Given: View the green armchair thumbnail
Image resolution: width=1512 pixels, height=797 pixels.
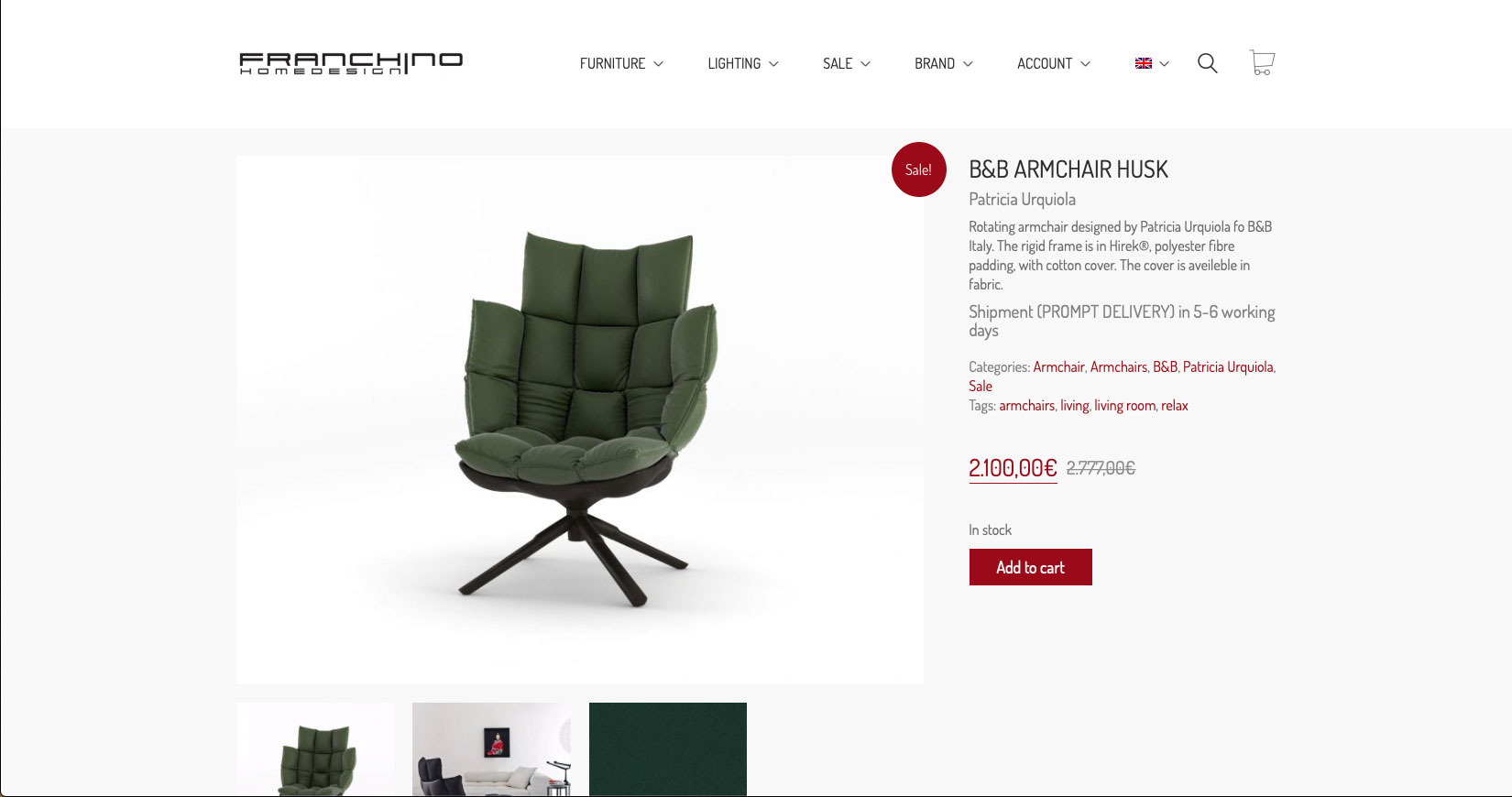Looking at the screenshot, I should (x=315, y=749).
